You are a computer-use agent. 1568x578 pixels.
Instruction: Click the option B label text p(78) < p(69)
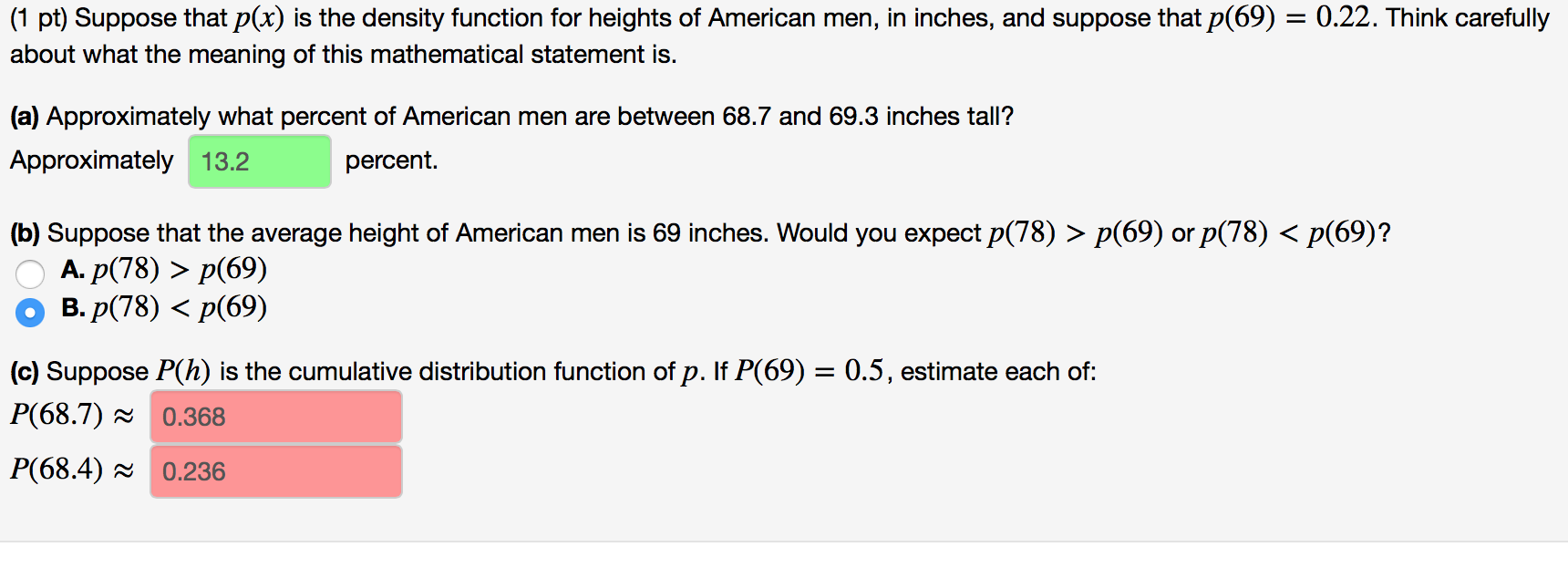point(180,307)
